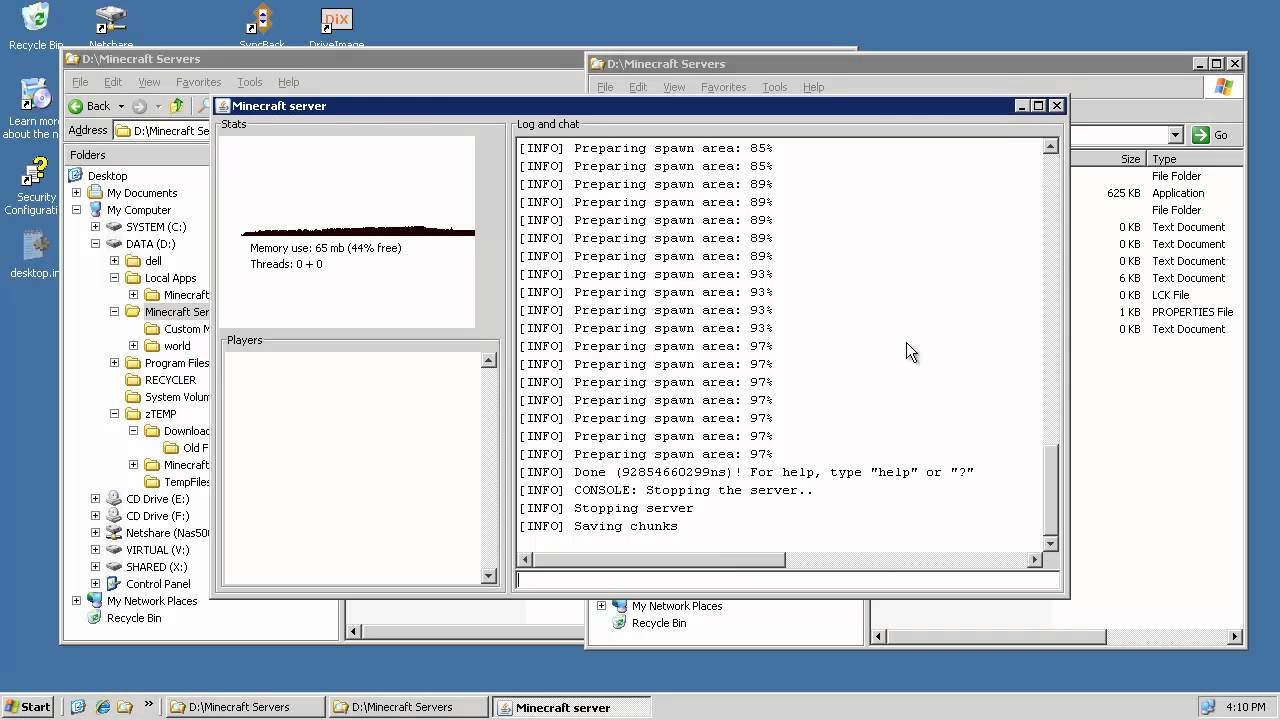The height and width of the screenshot is (720, 1280).
Task: Open the Security Configuration desktop icon
Action: coord(36,186)
